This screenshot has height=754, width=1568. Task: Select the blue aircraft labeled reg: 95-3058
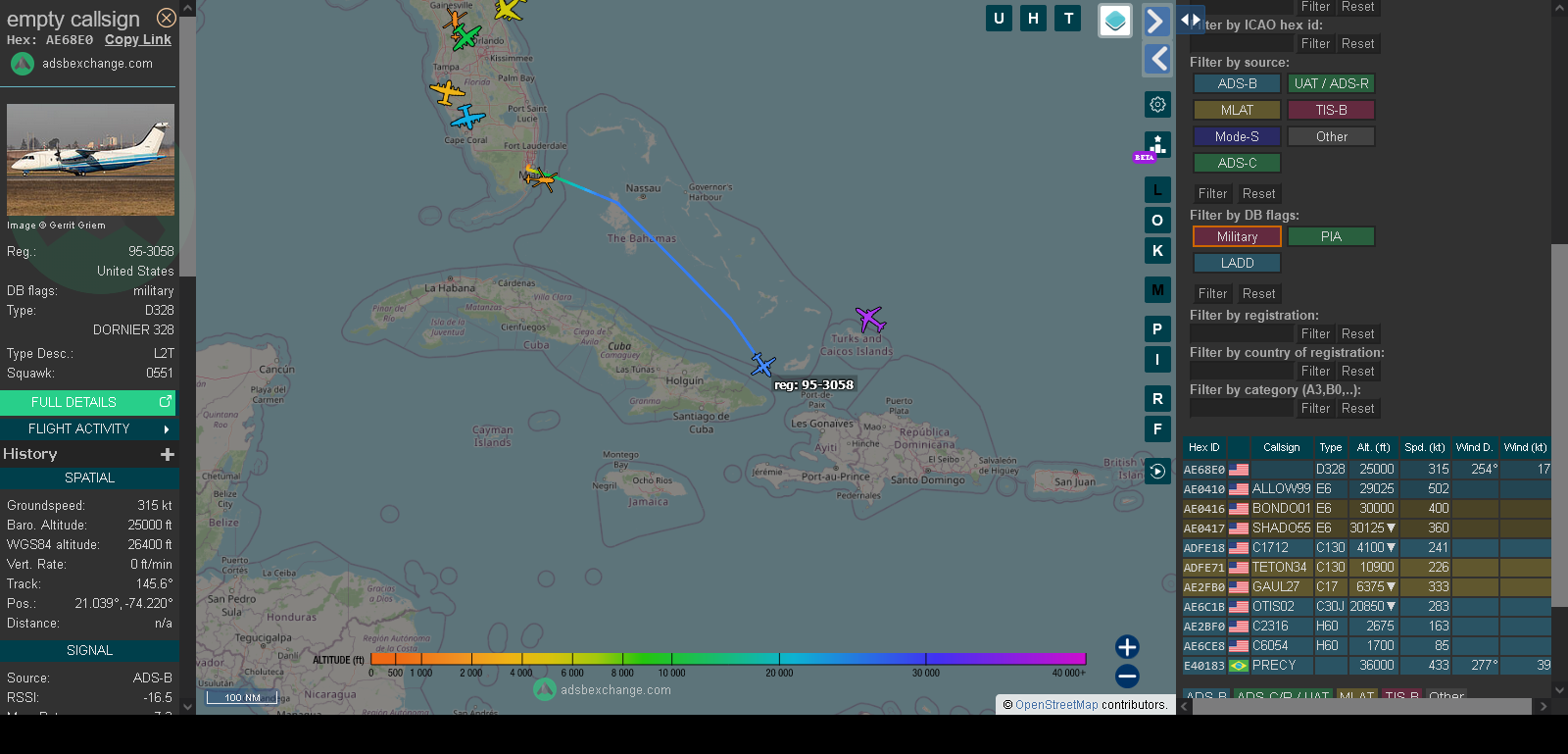[762, 366]
